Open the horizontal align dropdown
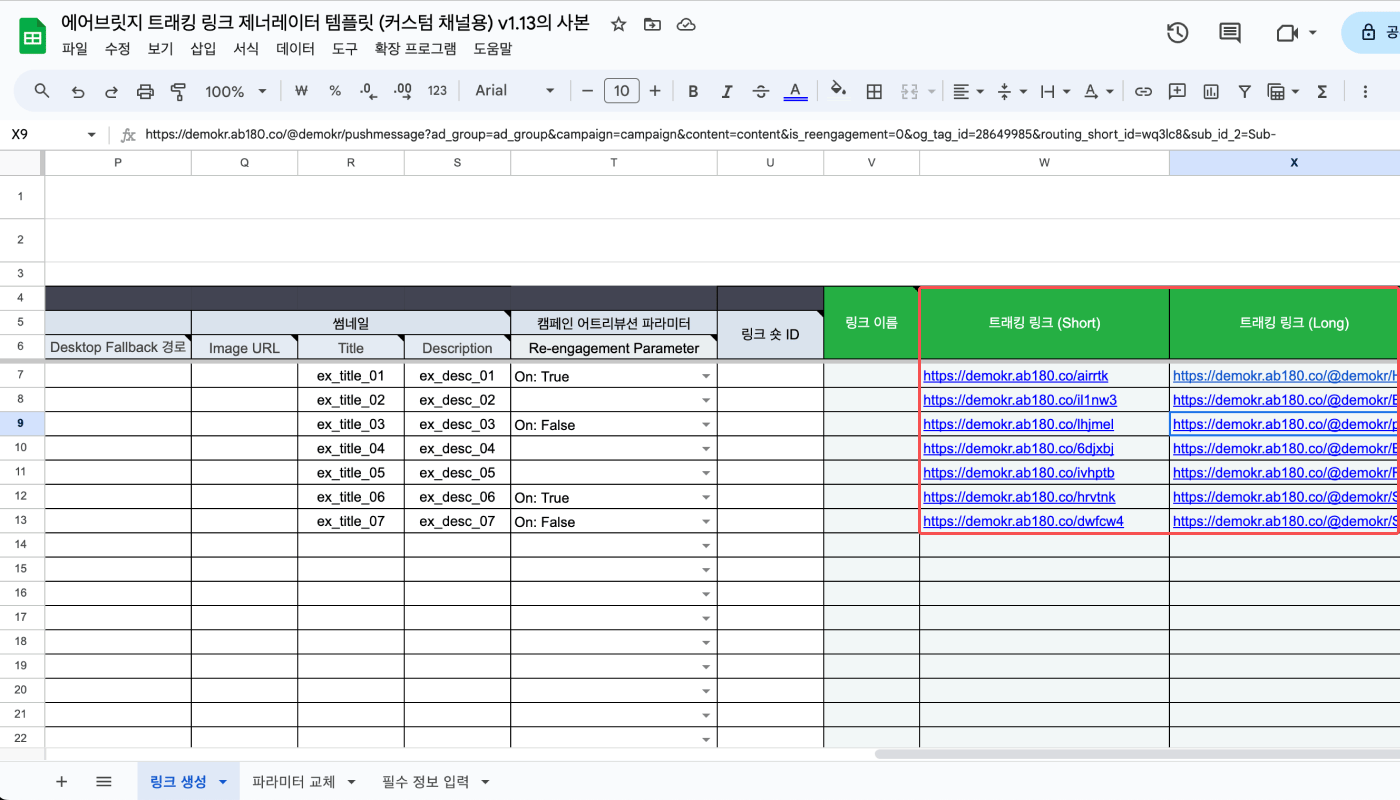The width and height of the screenshot is (1400, 800). tap(967, 91)
